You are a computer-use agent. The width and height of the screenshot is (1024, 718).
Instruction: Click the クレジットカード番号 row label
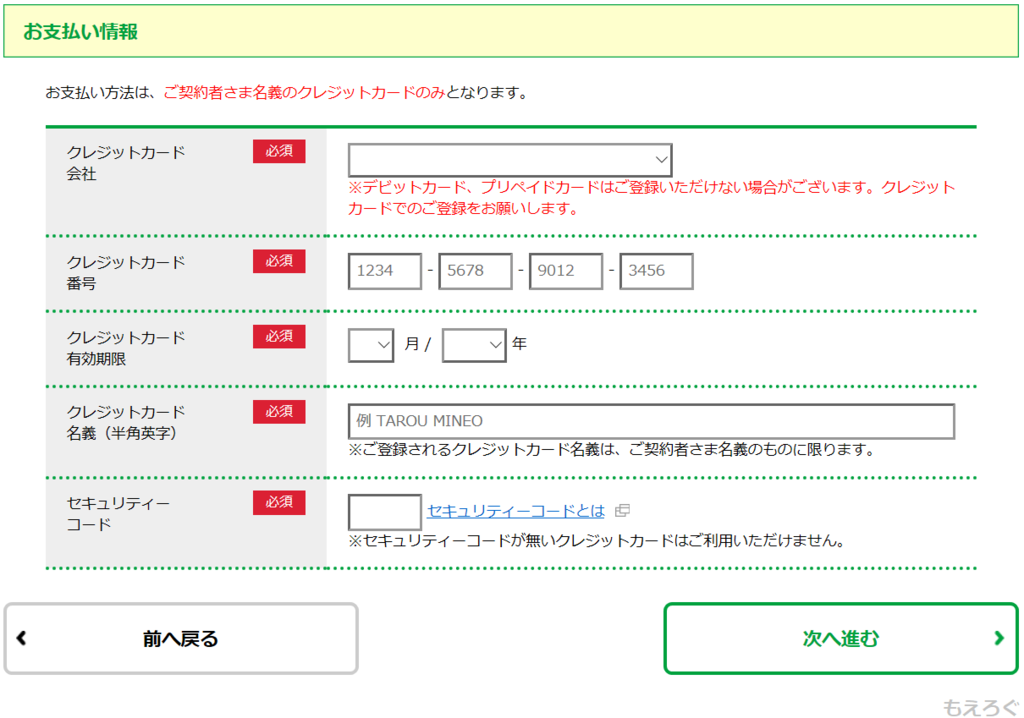[x=126, y=272]
